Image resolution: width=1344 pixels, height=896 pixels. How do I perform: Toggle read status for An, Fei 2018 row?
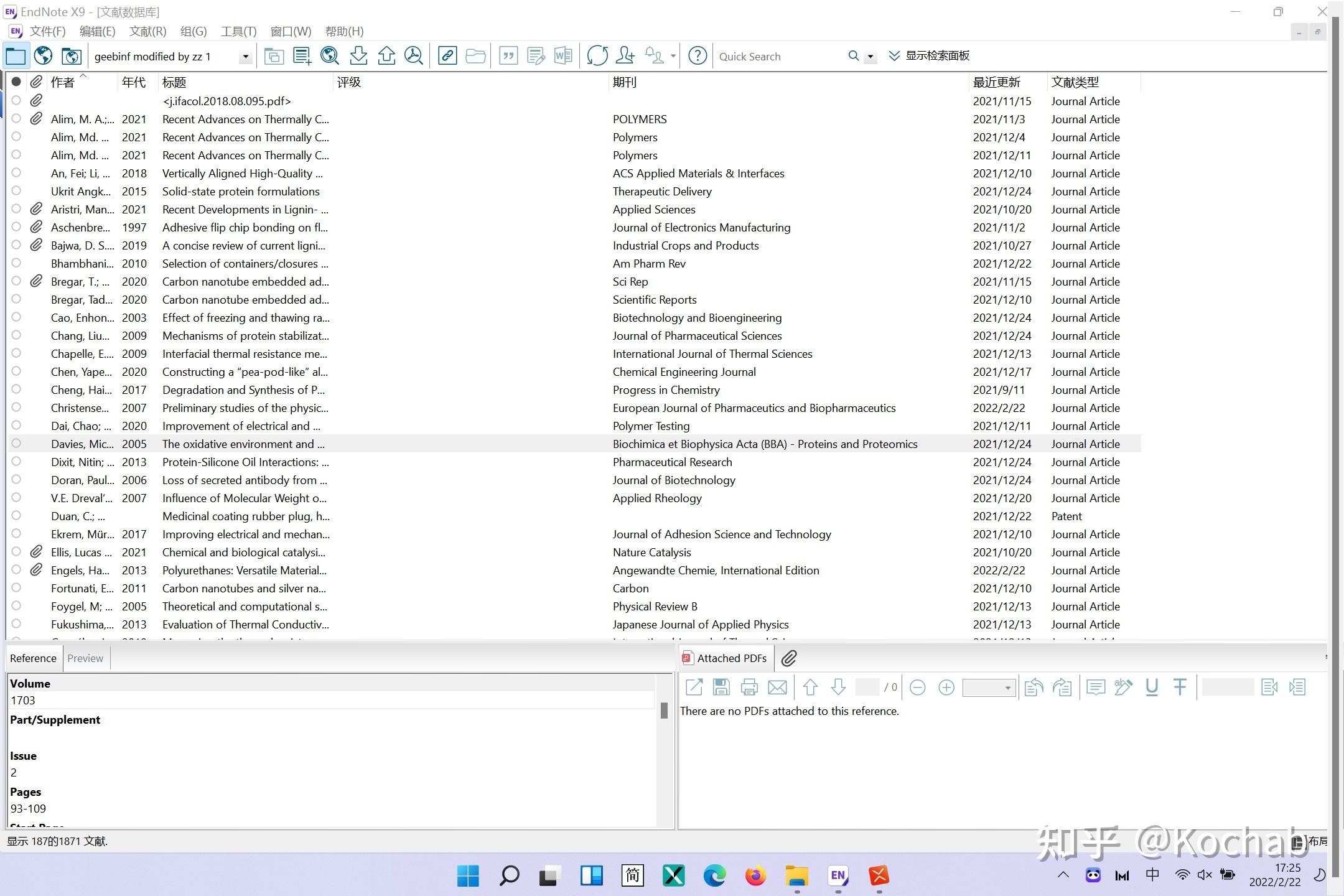(16, 173)
